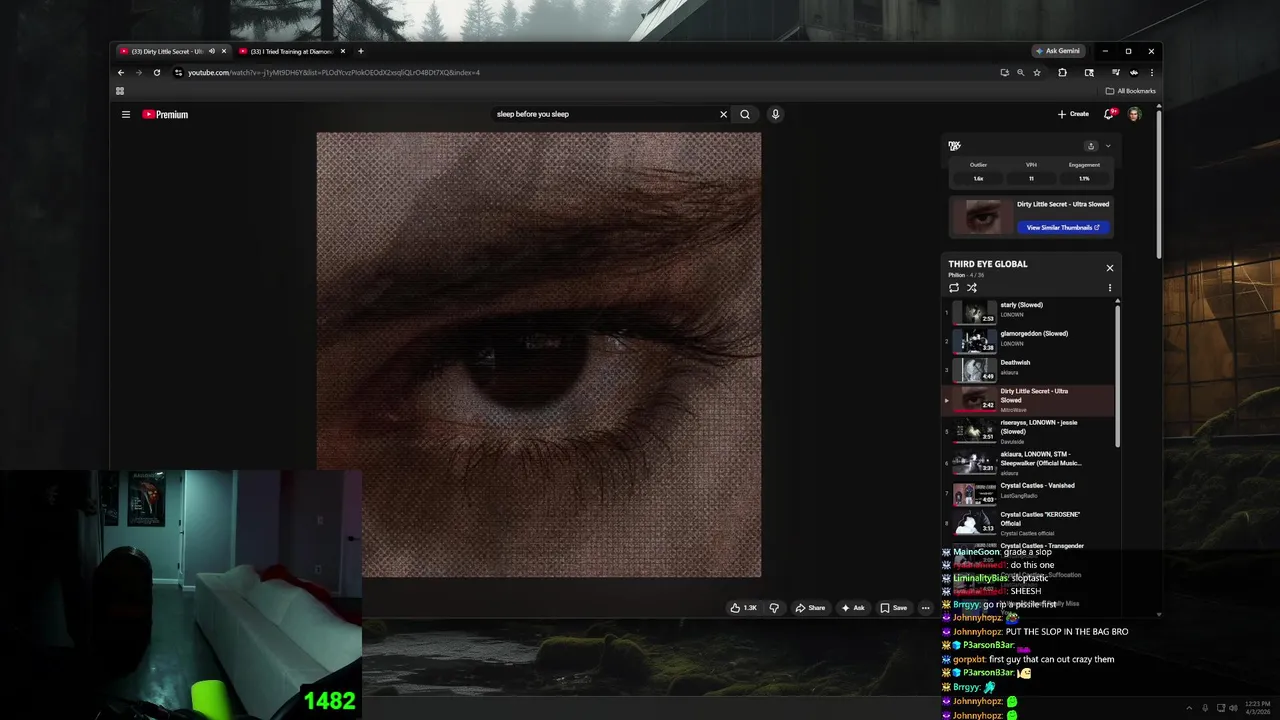Reload the YouTube page
The image size is (1280, 720).
tap(156, 72)
